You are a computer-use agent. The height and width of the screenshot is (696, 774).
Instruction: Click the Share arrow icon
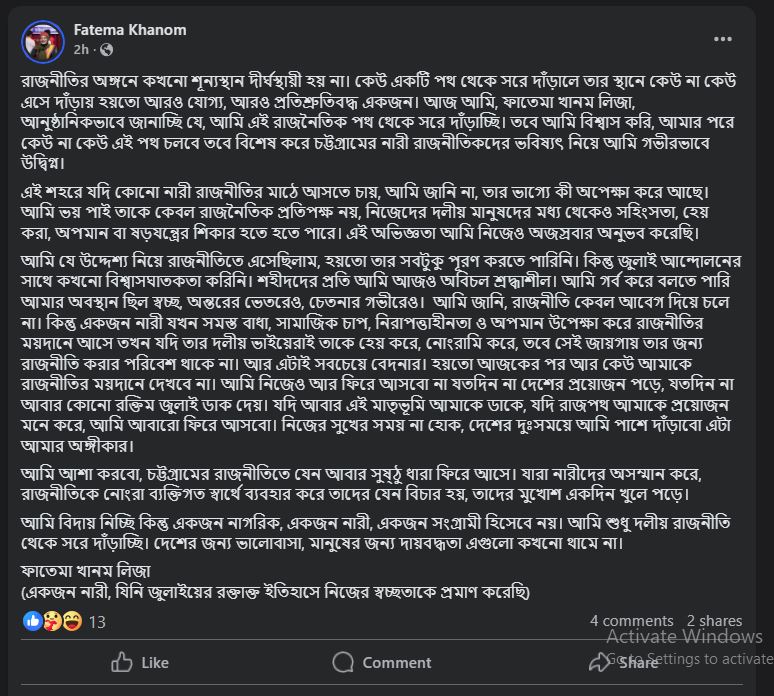click(x=600, y=662)
